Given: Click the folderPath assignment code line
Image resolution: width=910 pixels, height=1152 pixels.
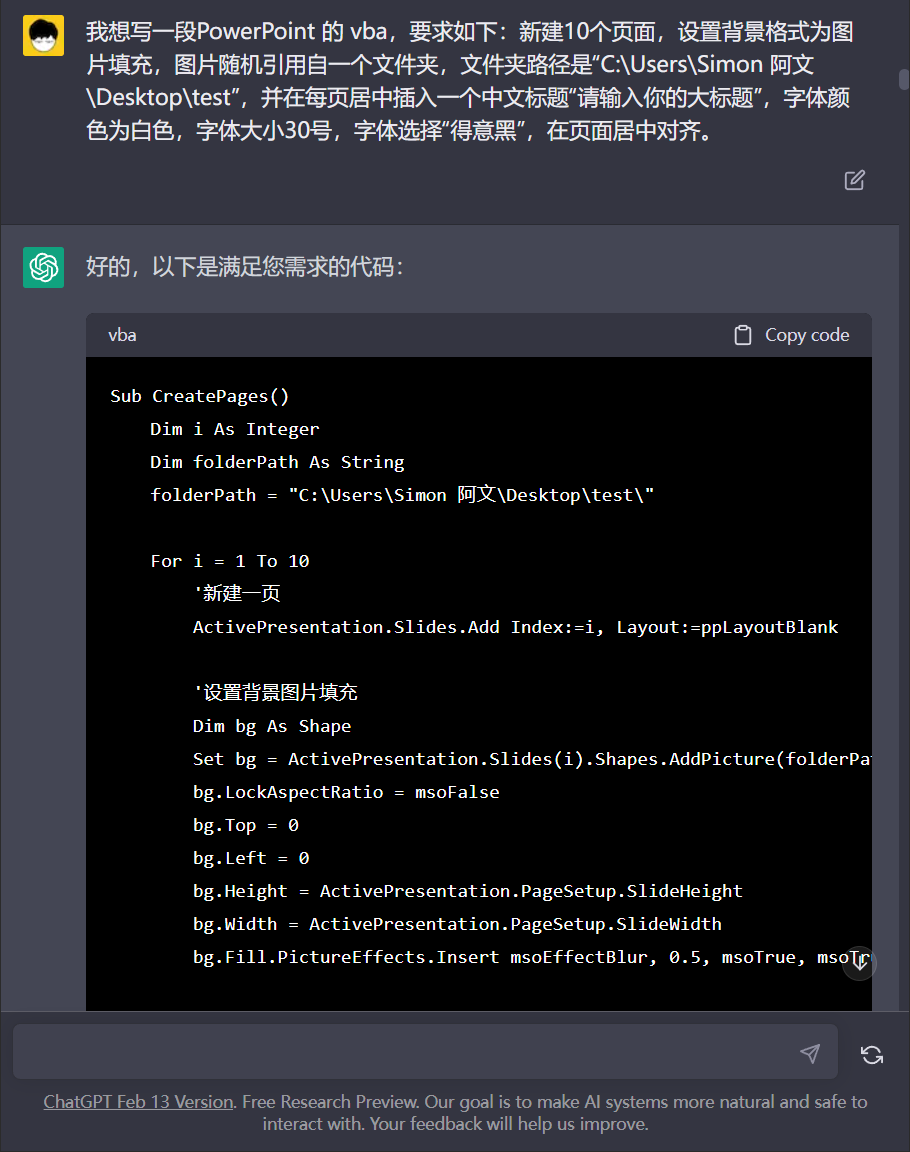Looking at the screenshot, I should click(402, 494).
